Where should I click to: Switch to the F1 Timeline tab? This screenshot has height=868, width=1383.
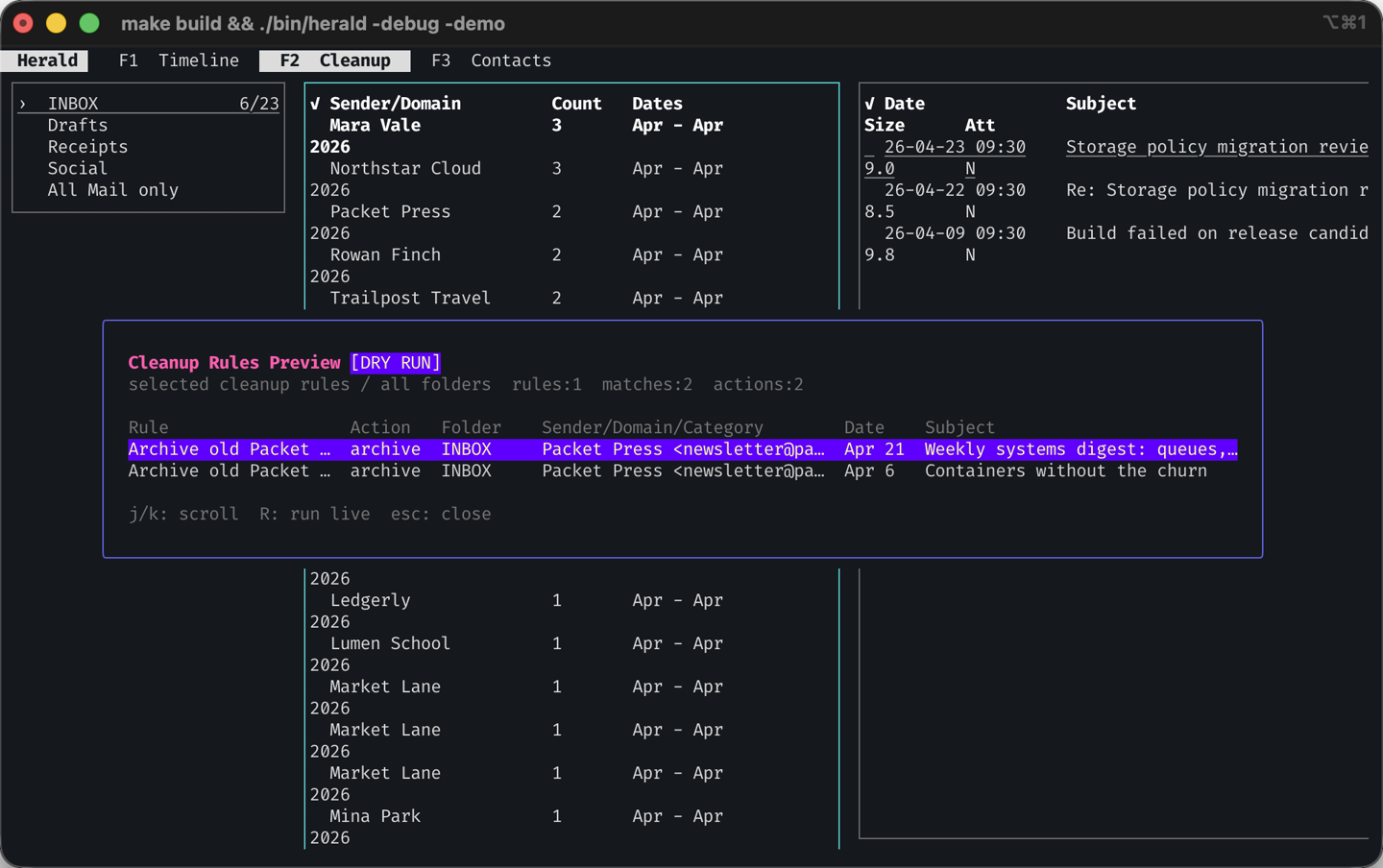coord(179,60)
